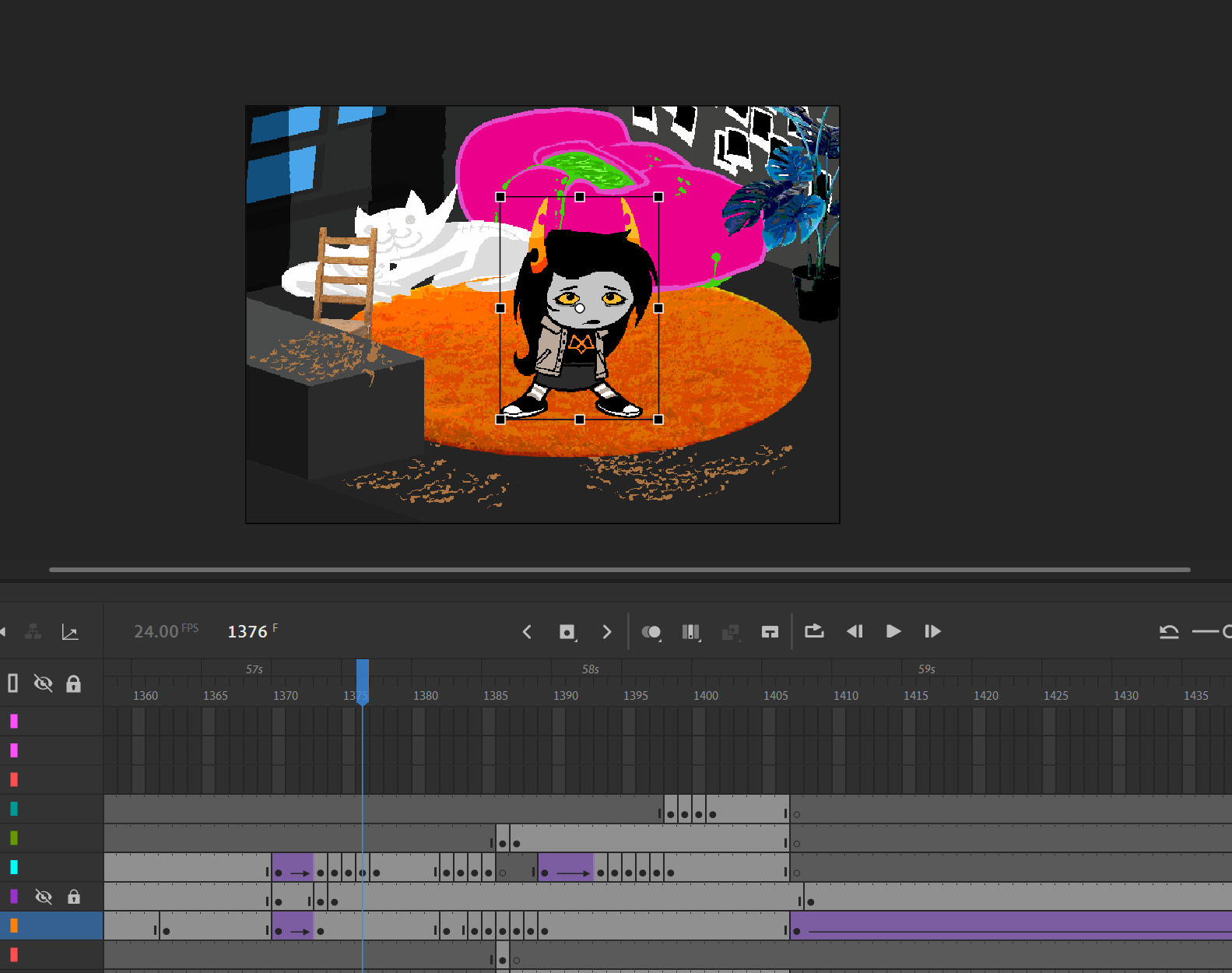This screenshot has width=1232, height=973.
Task: Click the blue playhead marker
Action: click(x=363, y=681)
